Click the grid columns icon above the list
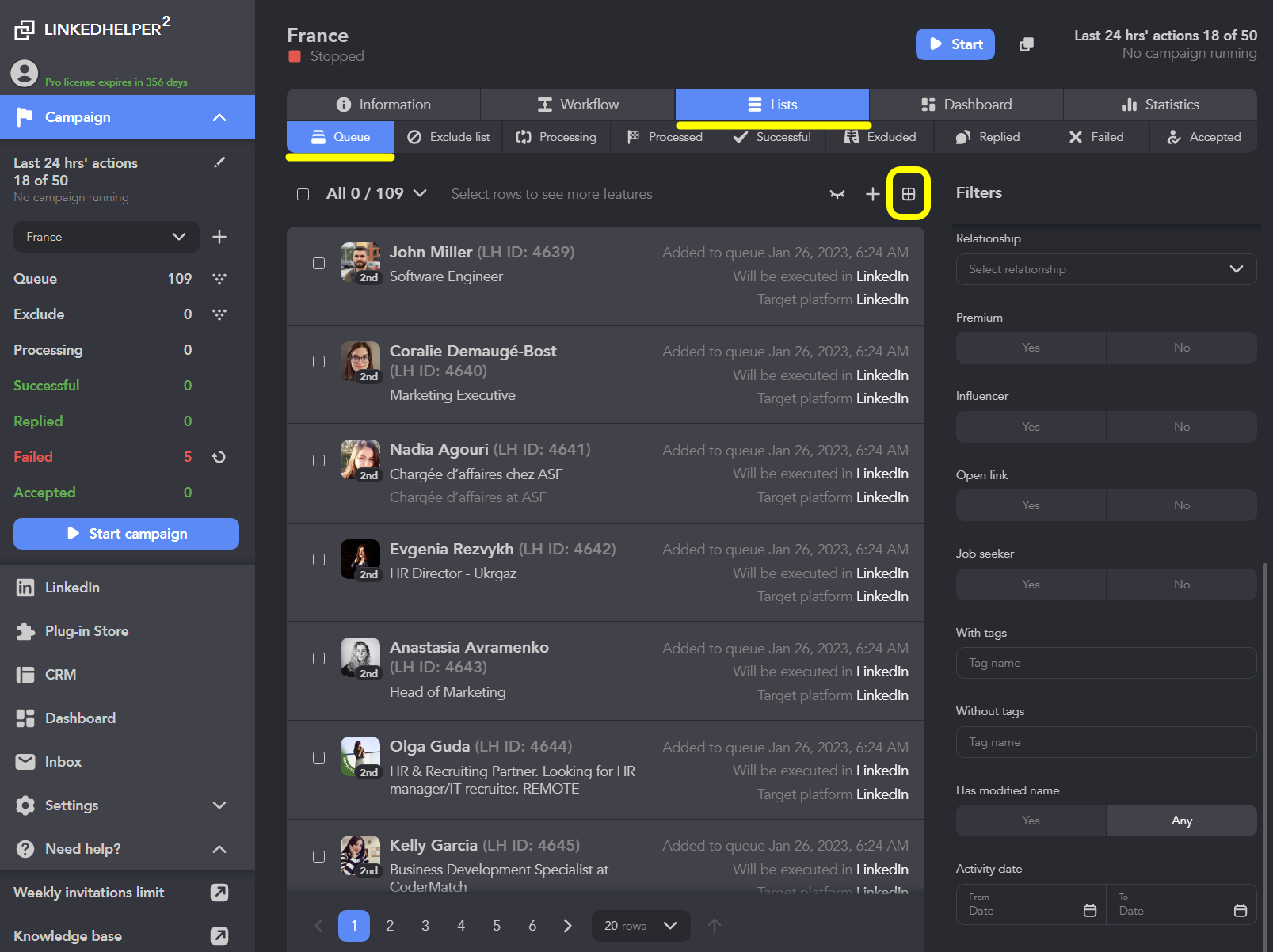Image resolution: width=1273 pixels, height=952 pixels. (x=909, y=194)
